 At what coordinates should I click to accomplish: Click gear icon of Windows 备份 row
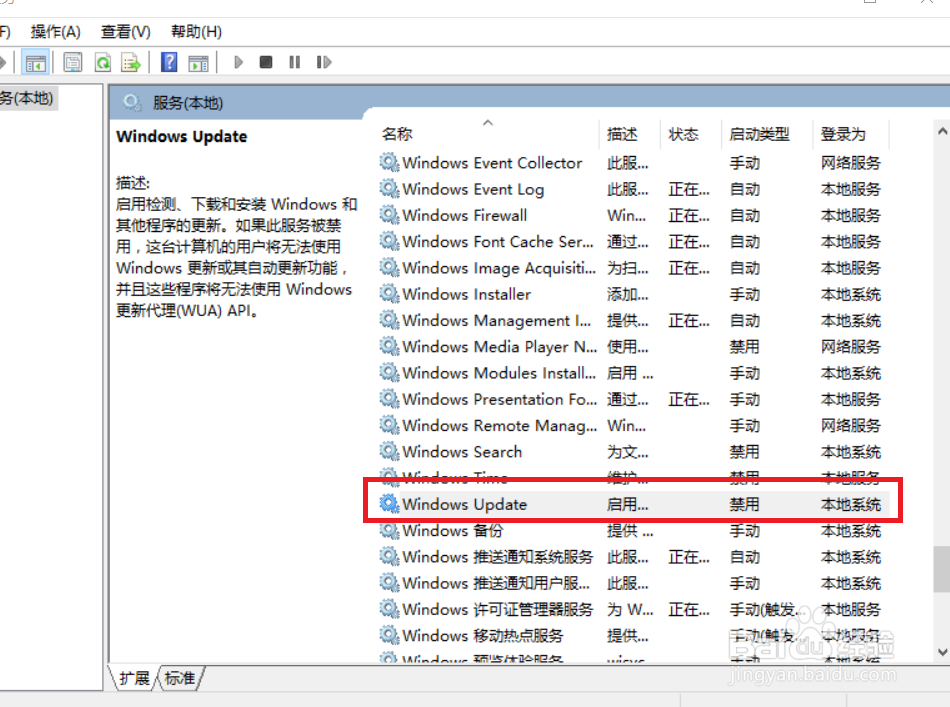click(x=389, y=530)
